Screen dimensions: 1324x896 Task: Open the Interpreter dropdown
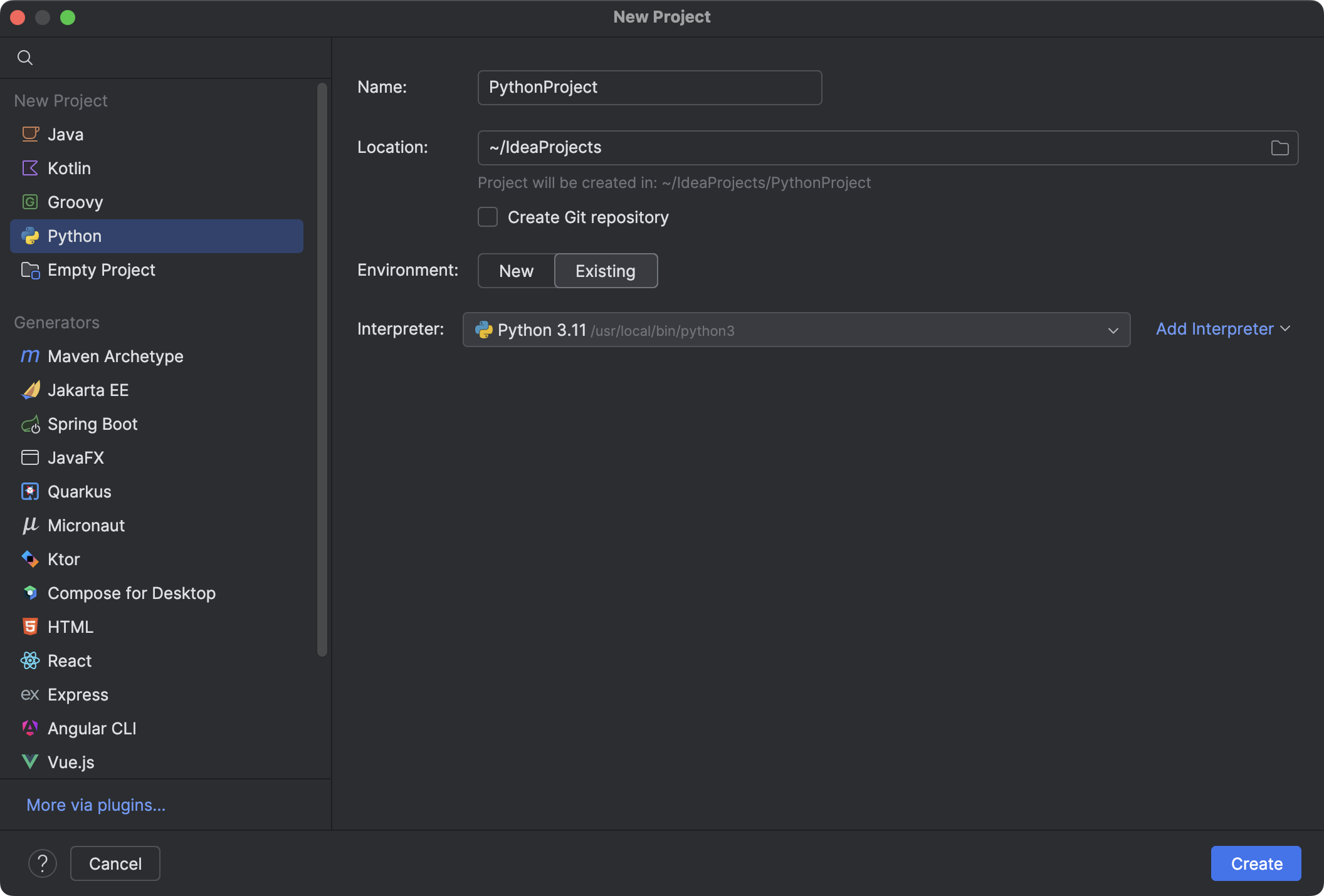(x=1113, y=330)
